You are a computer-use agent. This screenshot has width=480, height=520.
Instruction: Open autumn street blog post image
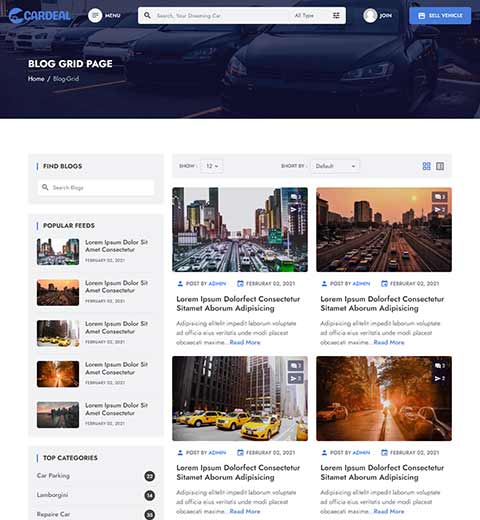(x=384, y=399)
